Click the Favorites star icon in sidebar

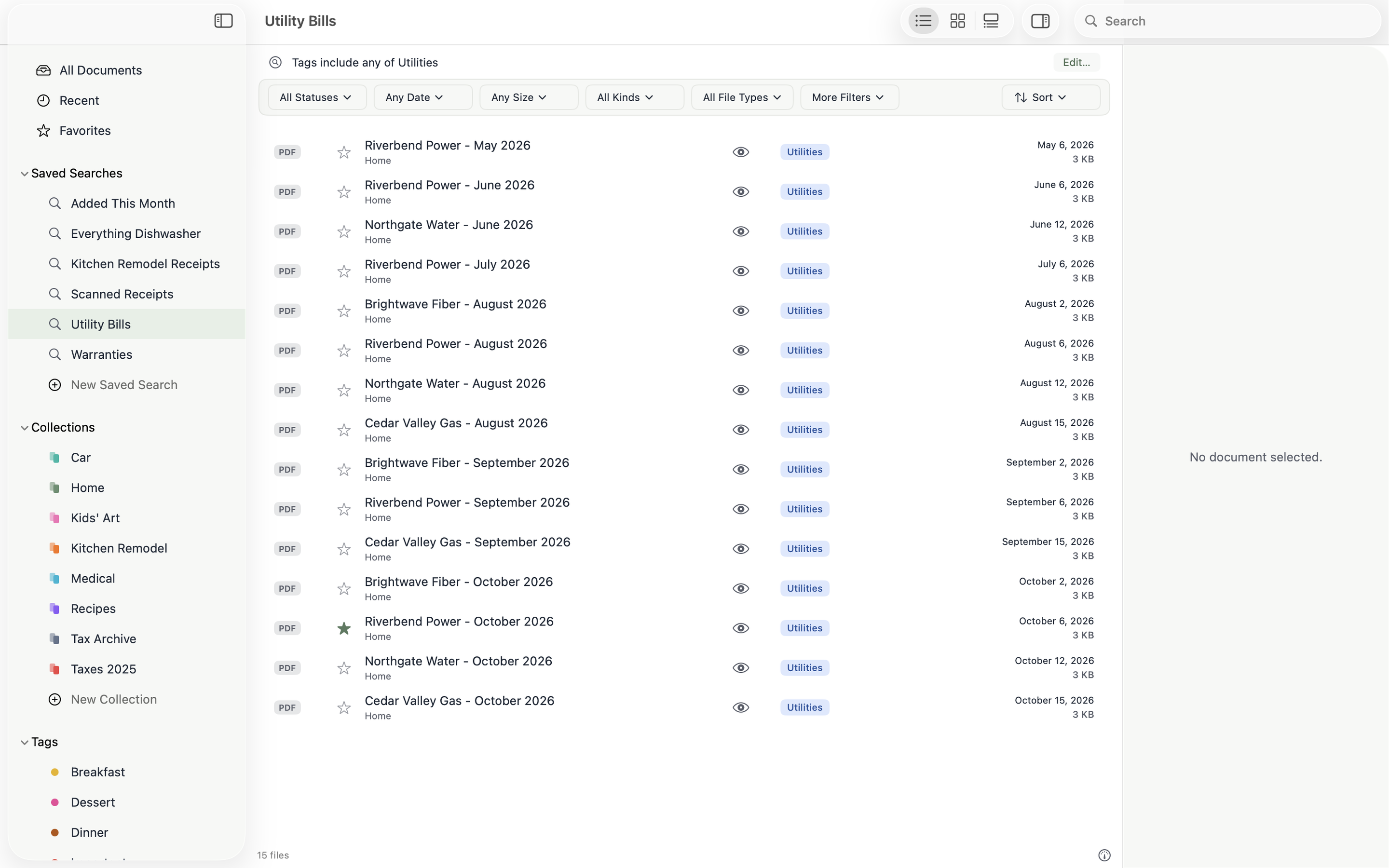(x=43, y=131)
